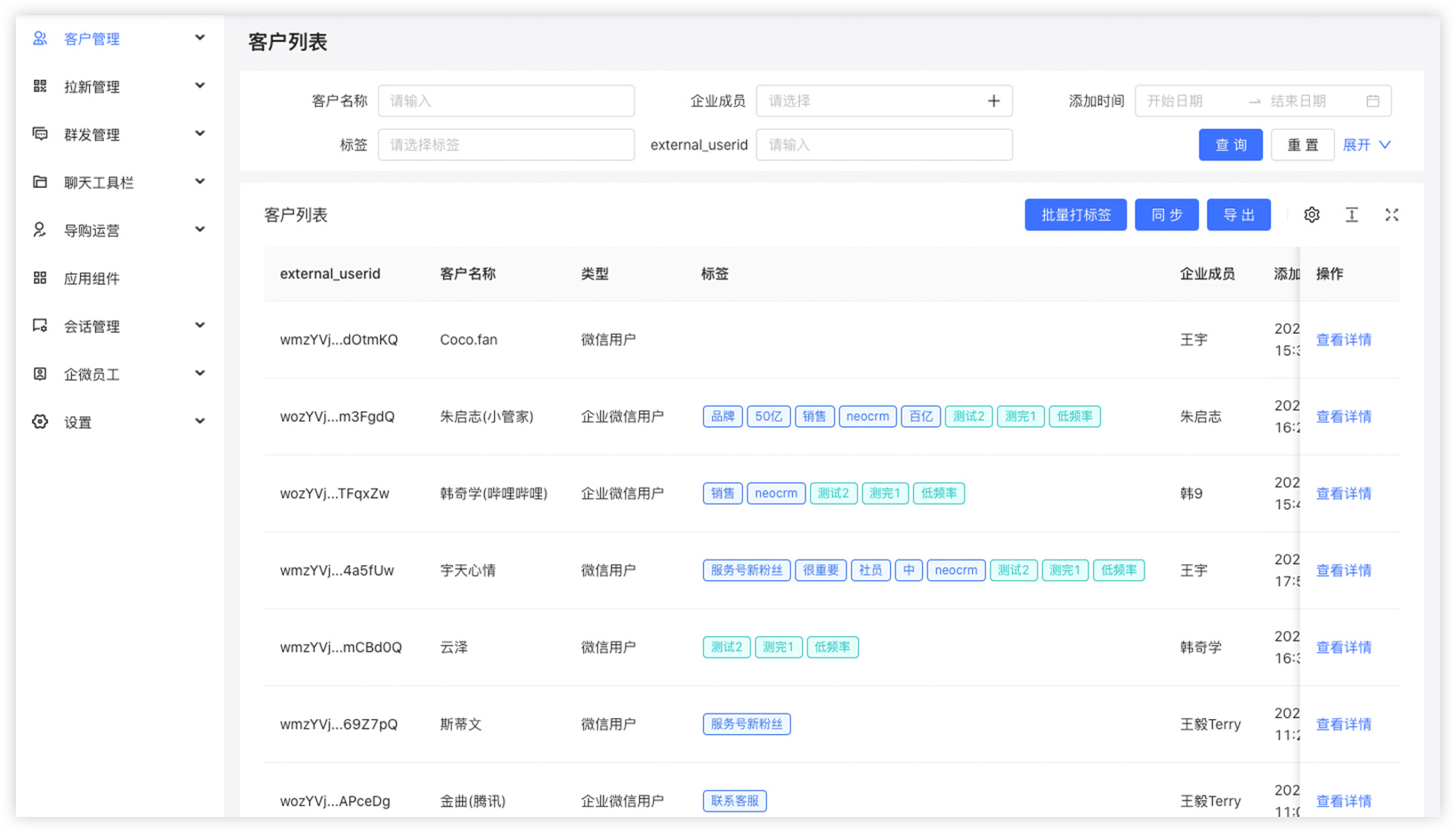
Task: Click the 设置 gear icon in sidebar
Action: [x=40, y=422]
